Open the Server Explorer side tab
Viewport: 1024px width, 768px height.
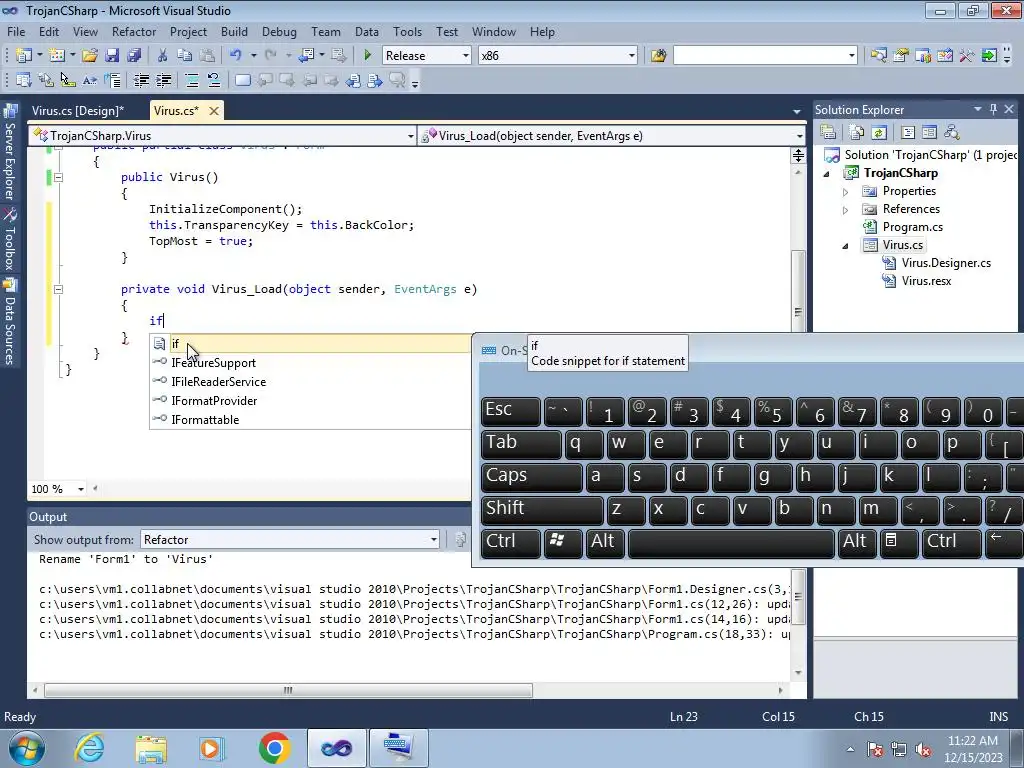(x=10, y=153)
